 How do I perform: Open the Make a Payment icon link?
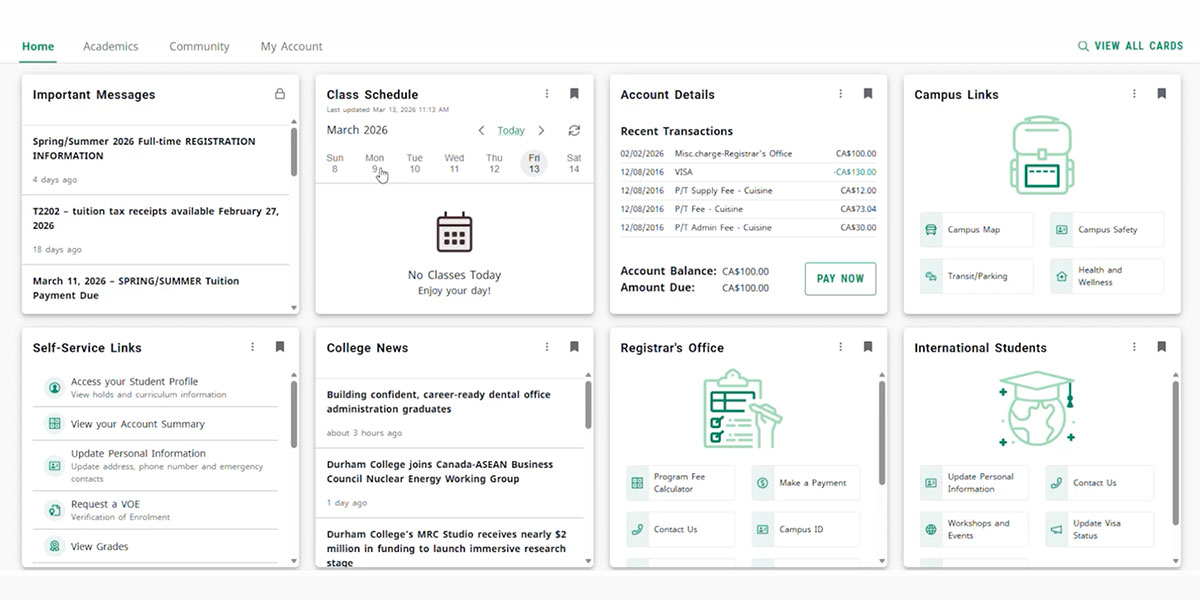[762, 483]
